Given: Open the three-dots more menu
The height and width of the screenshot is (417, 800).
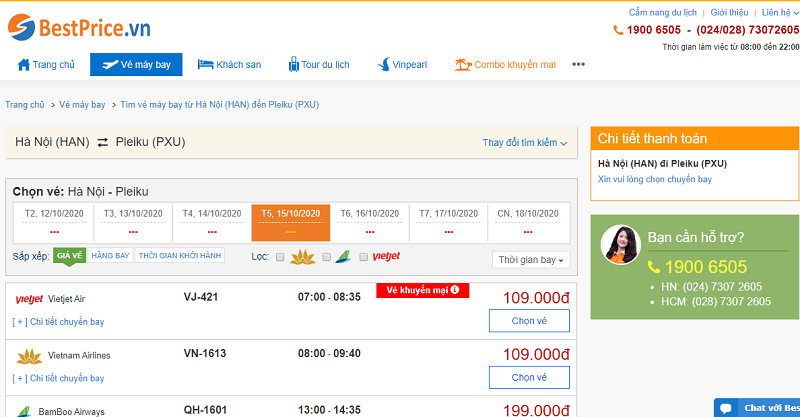Looking at the screenshot, I should 578,64.
